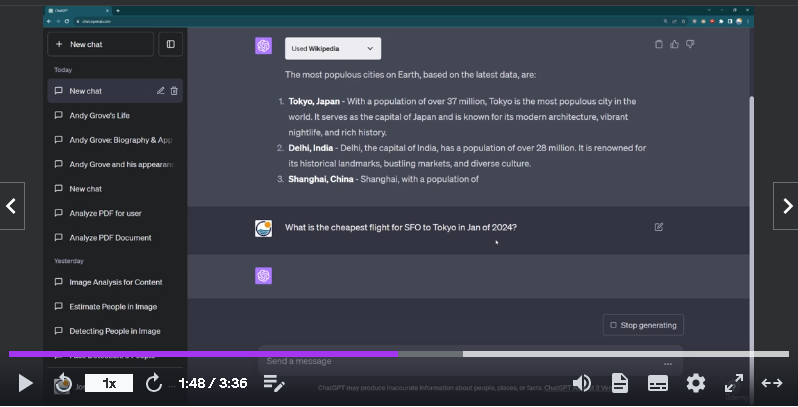Skip the video forward a few seconds
798x407 pixels.
pos(154,383)
